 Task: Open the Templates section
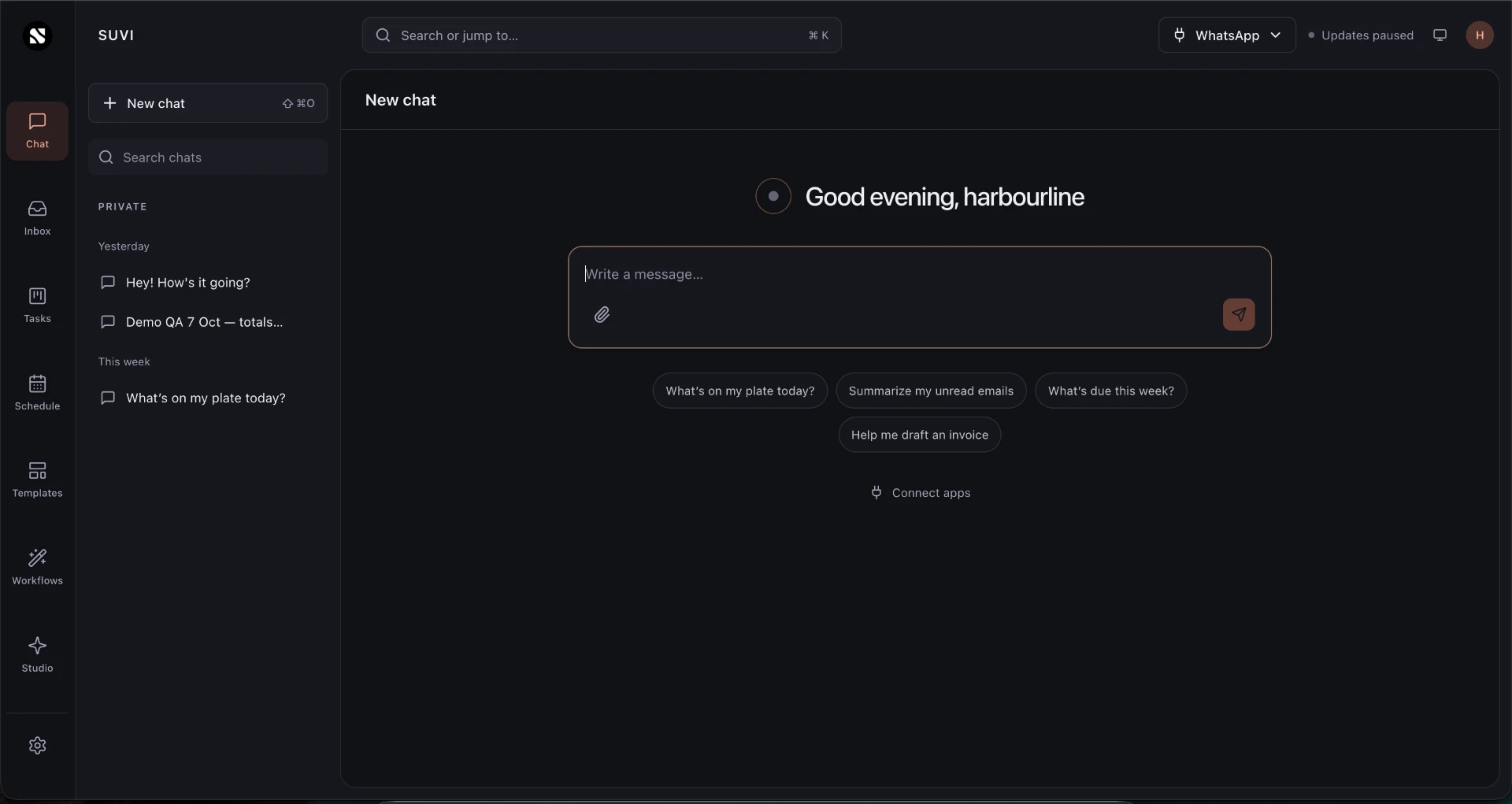(x=37, y=480)
